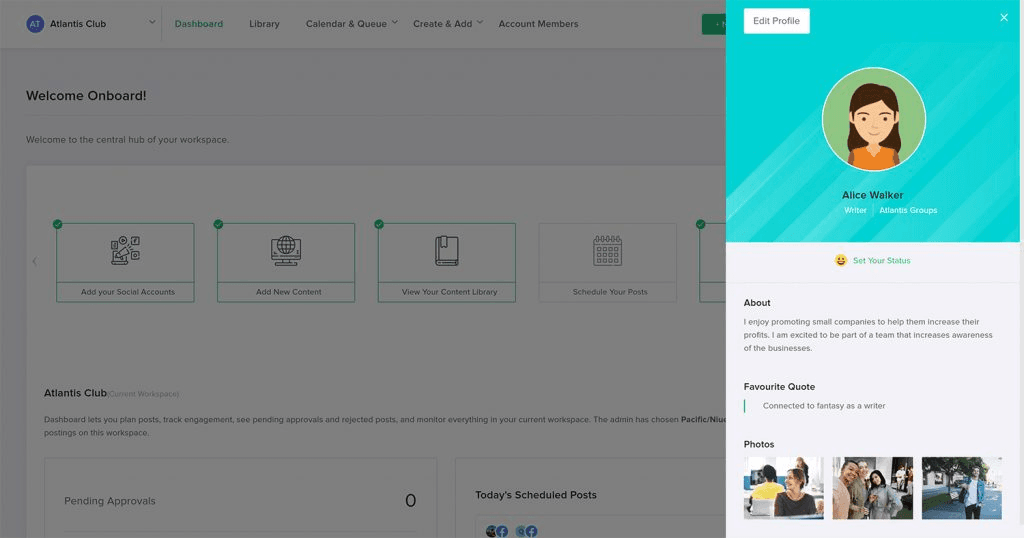Open the Account Members tab
Viewport: 1024px width, 538px height.
point(538,24)
